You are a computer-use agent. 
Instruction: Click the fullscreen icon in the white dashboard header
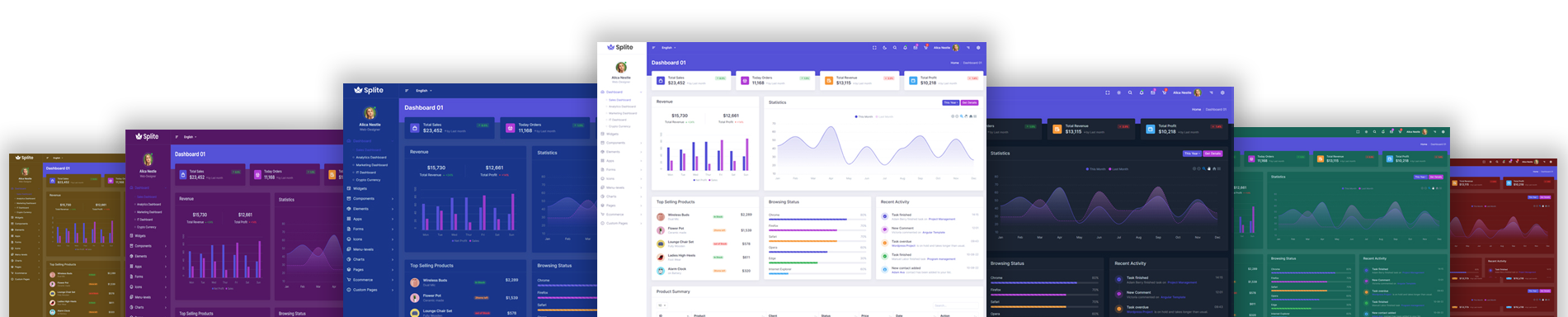pos(874,48)
